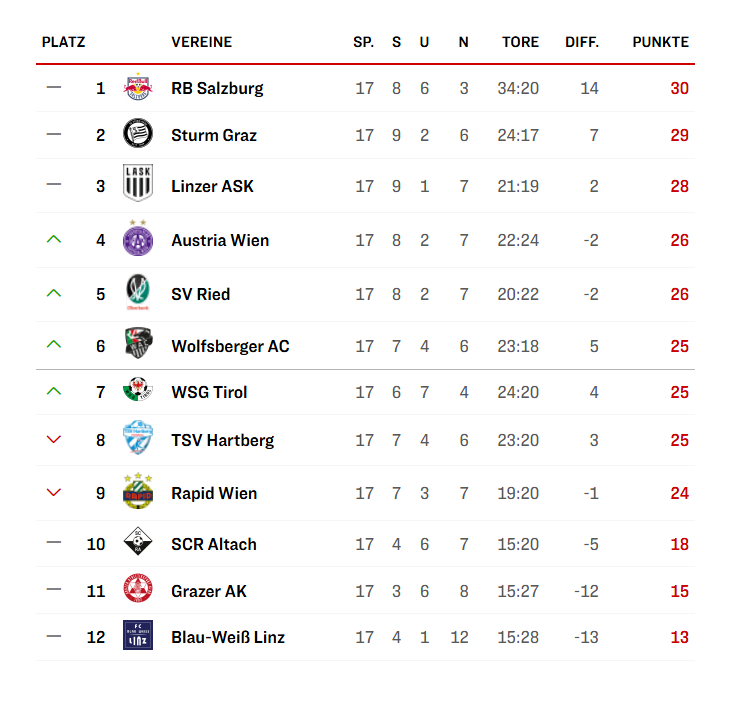Image resolution: width=731 pixels, height=711 pixels.
Task: Open the RB Salzburg team link
Action: (217, 88)
